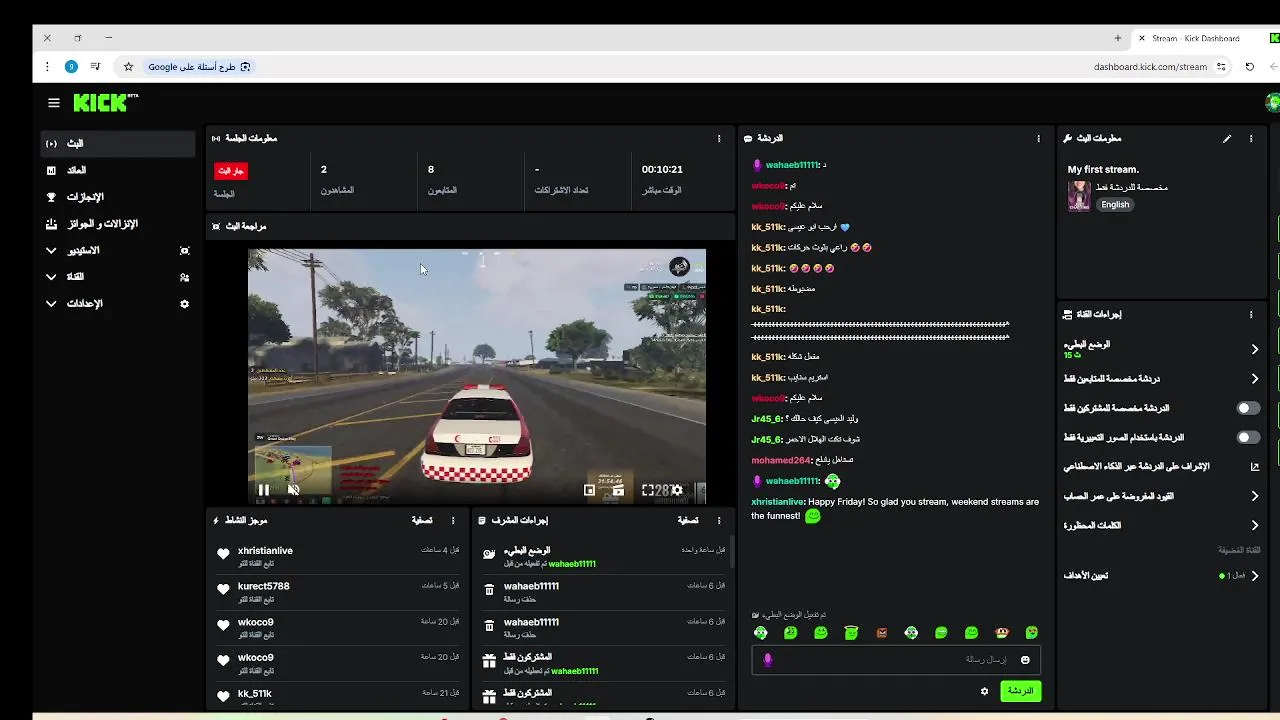This screenshot has width=1280, height=720.
Task: Bookmark this page with the star icon
Action: tap(128, 67)
